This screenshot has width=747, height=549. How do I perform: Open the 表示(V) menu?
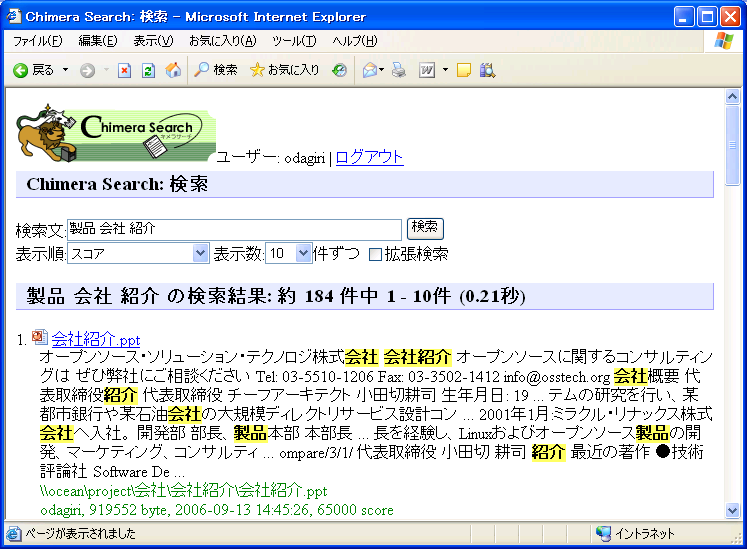point(153,41)
